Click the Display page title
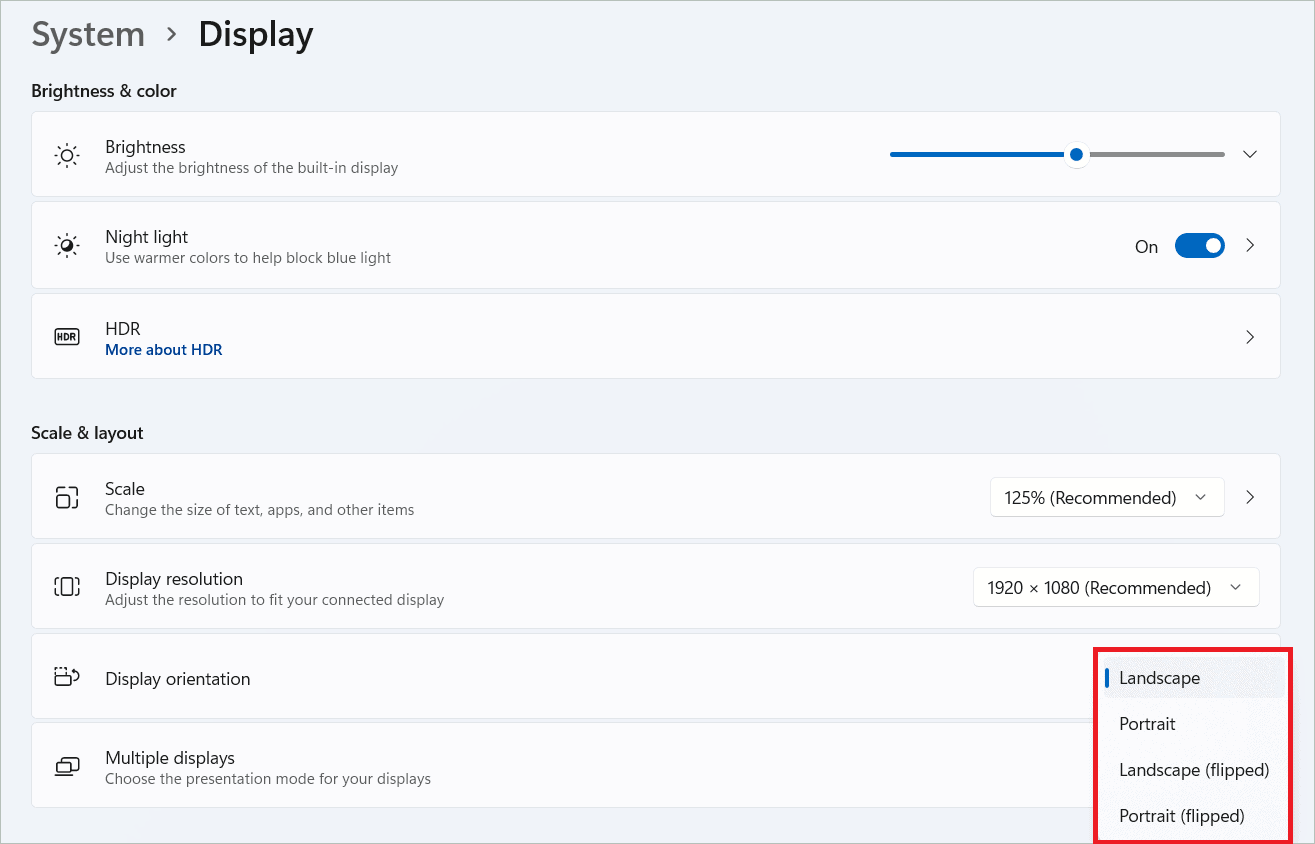The width and height of the screenshot is (1315, 844). point(256,34)
